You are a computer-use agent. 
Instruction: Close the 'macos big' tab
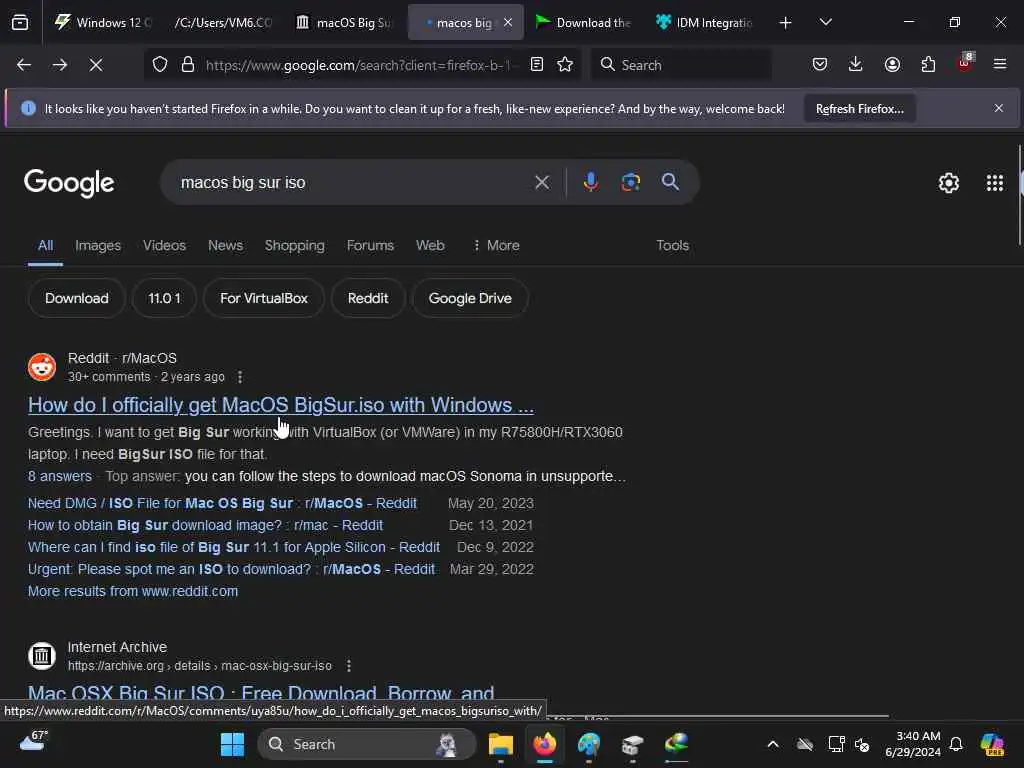[508, 23]
